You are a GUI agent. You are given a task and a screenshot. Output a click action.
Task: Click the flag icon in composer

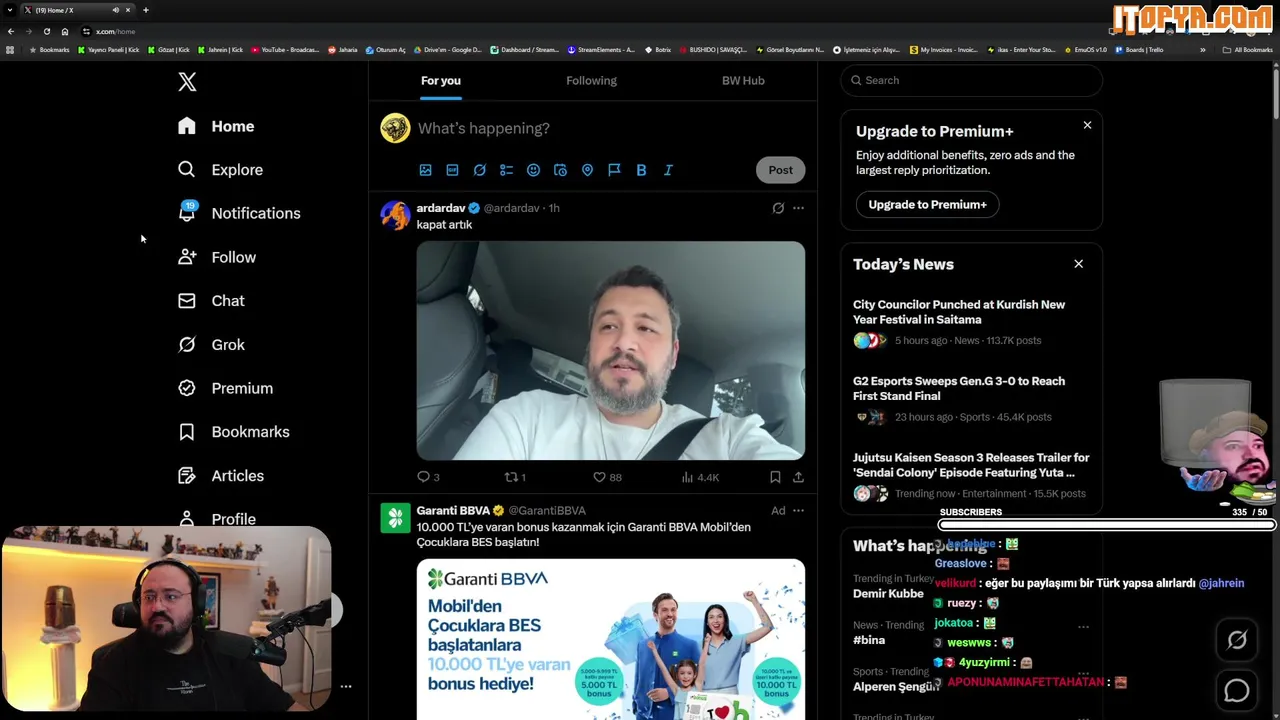tap(614, 170)
